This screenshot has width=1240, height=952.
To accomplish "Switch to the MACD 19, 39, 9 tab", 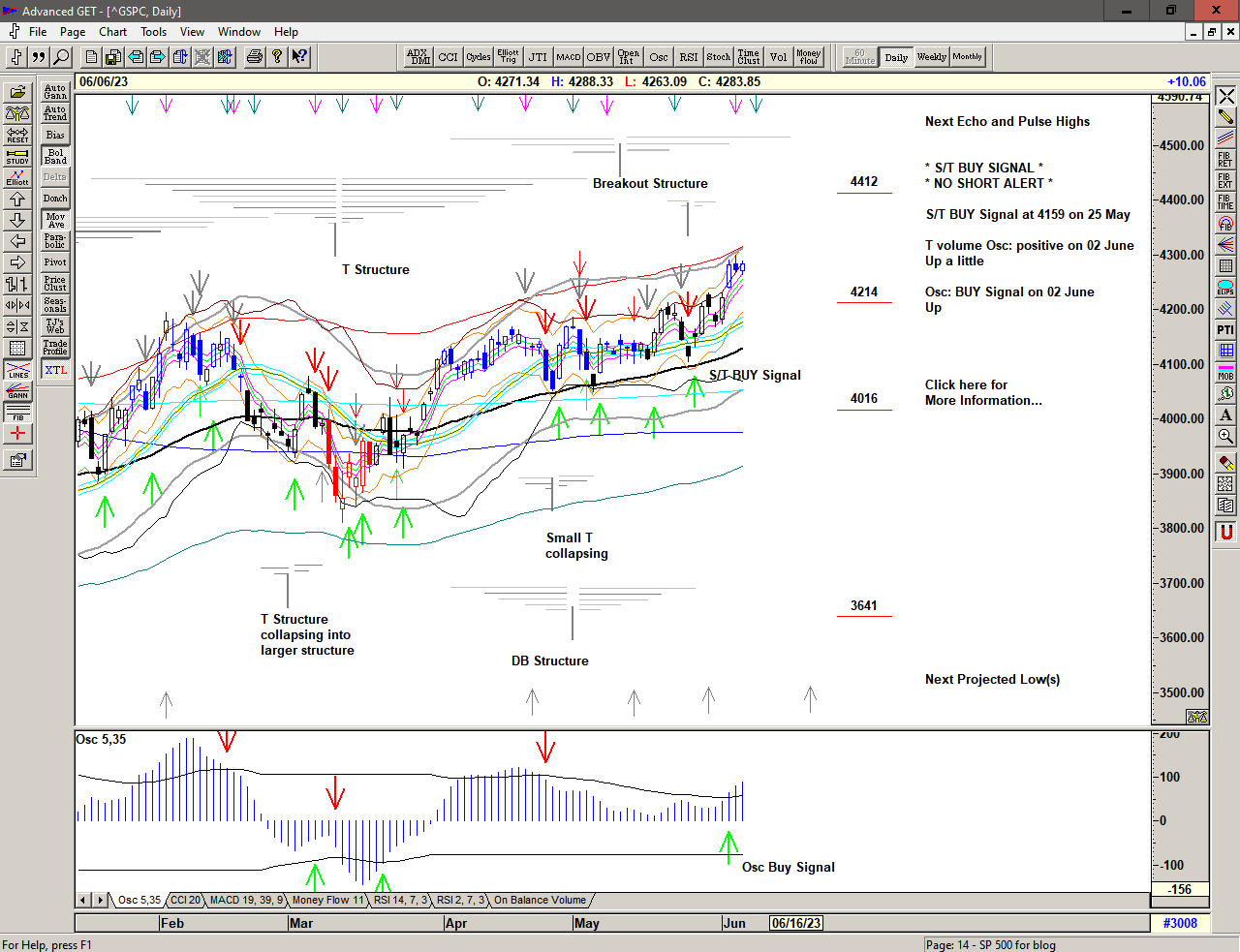I will pyautogui.click(x=246, y=900).
